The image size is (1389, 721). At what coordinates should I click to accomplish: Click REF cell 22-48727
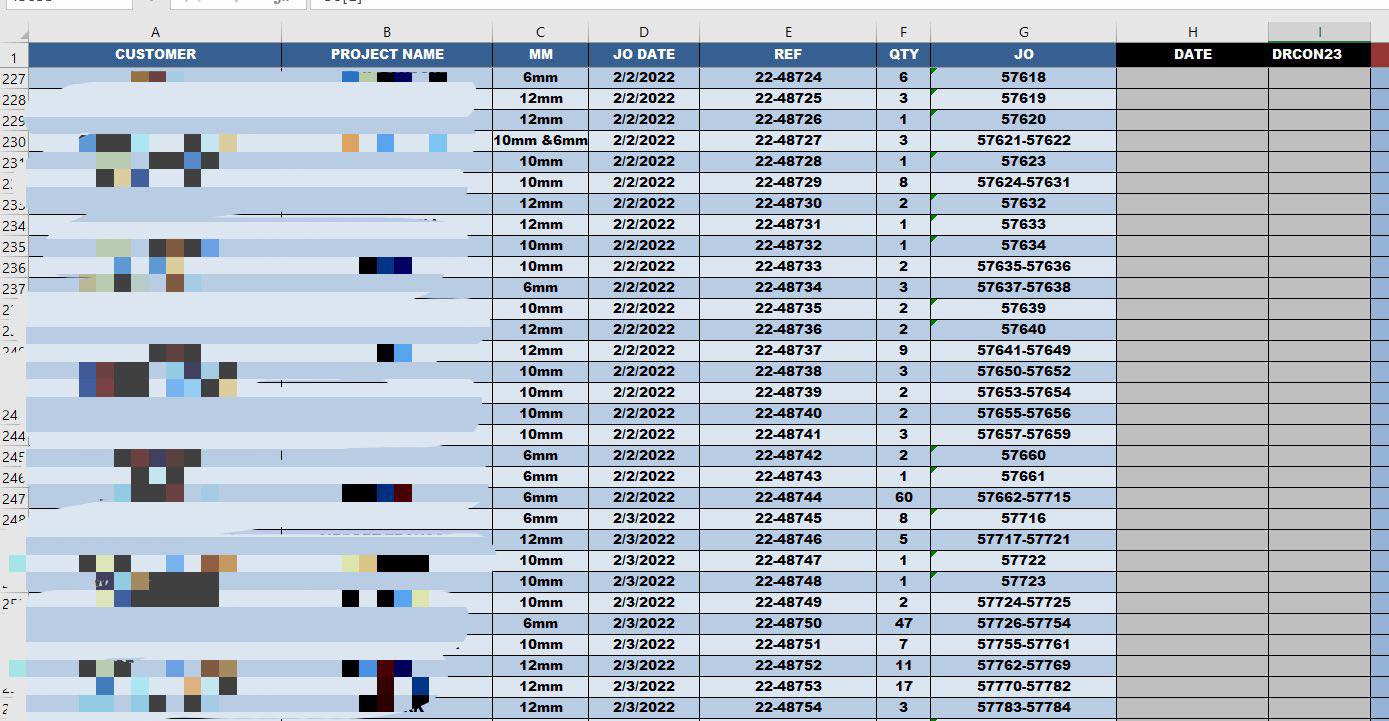(788, 140)
